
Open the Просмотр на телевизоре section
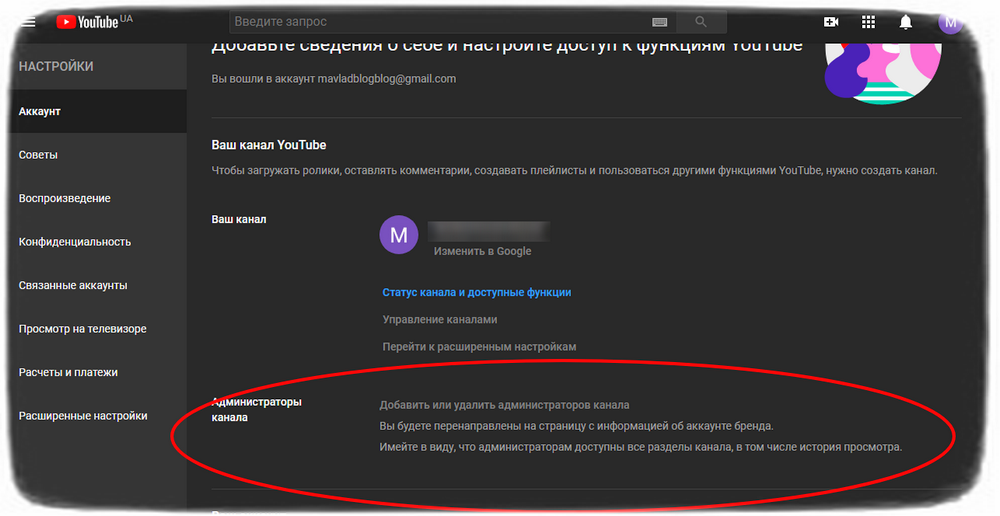pyautogui.click(x=98, y=328)
